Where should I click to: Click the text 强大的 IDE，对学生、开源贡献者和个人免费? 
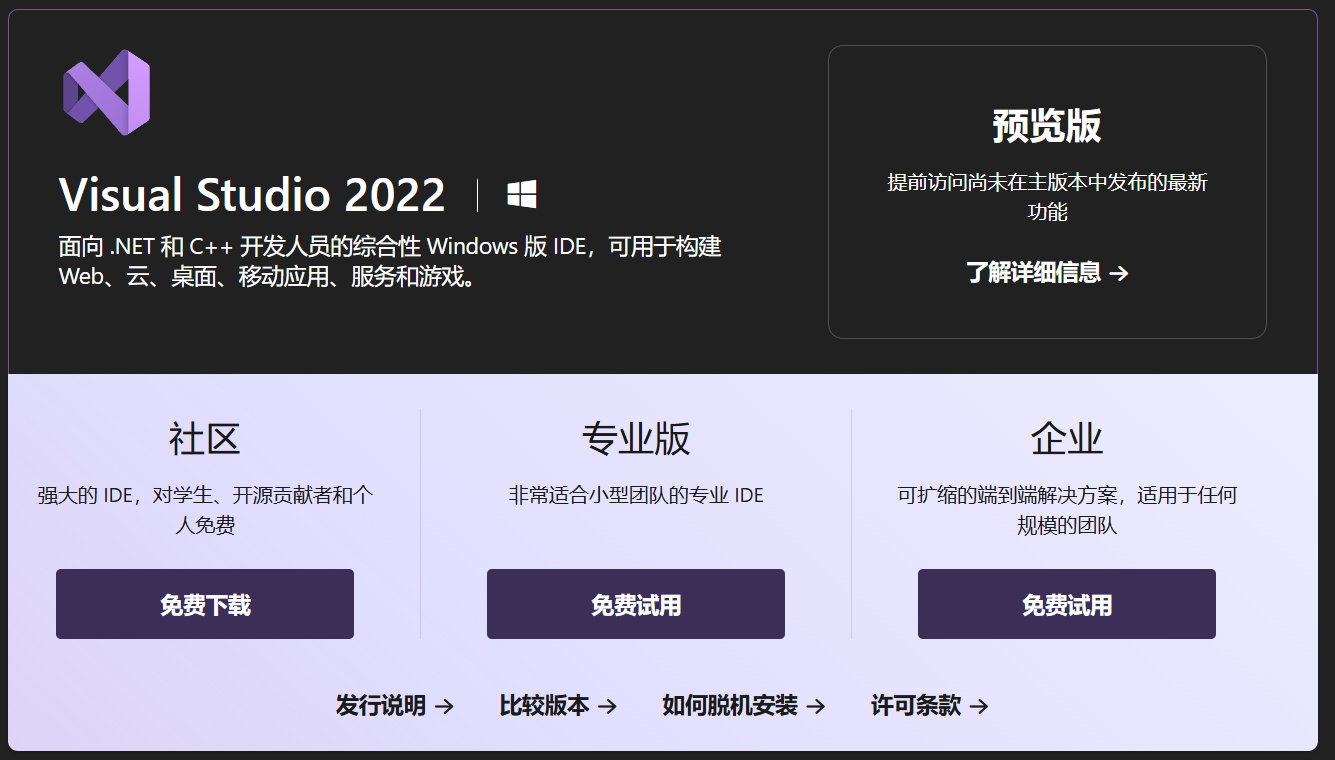(x=205, y=510)
